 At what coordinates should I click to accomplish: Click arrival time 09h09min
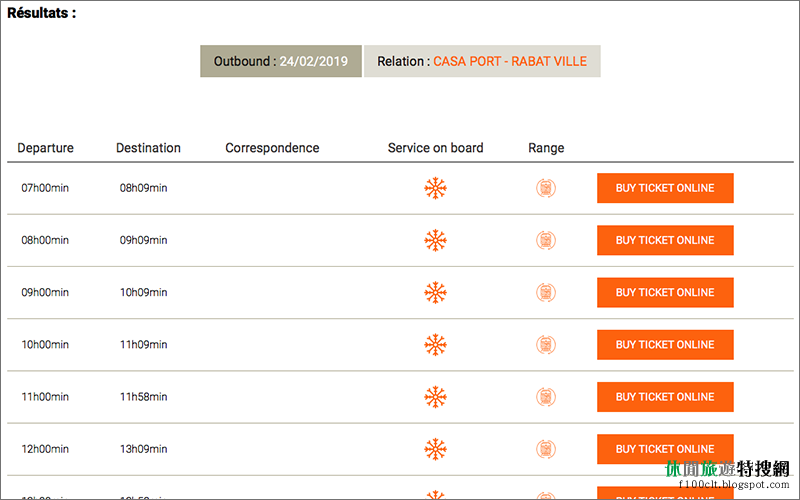(x=143, y=240)
